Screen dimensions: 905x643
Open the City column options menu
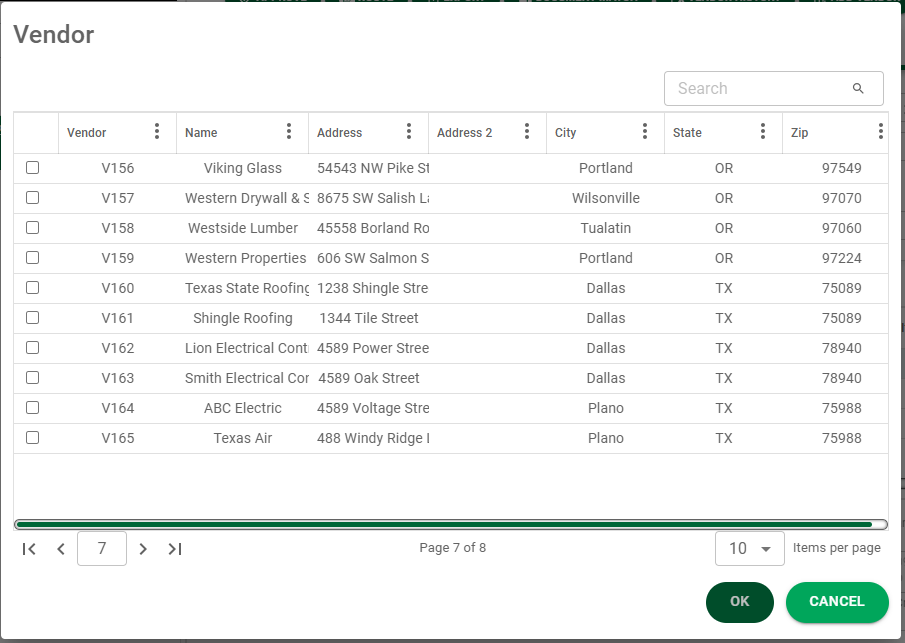[x=645, y=132]
